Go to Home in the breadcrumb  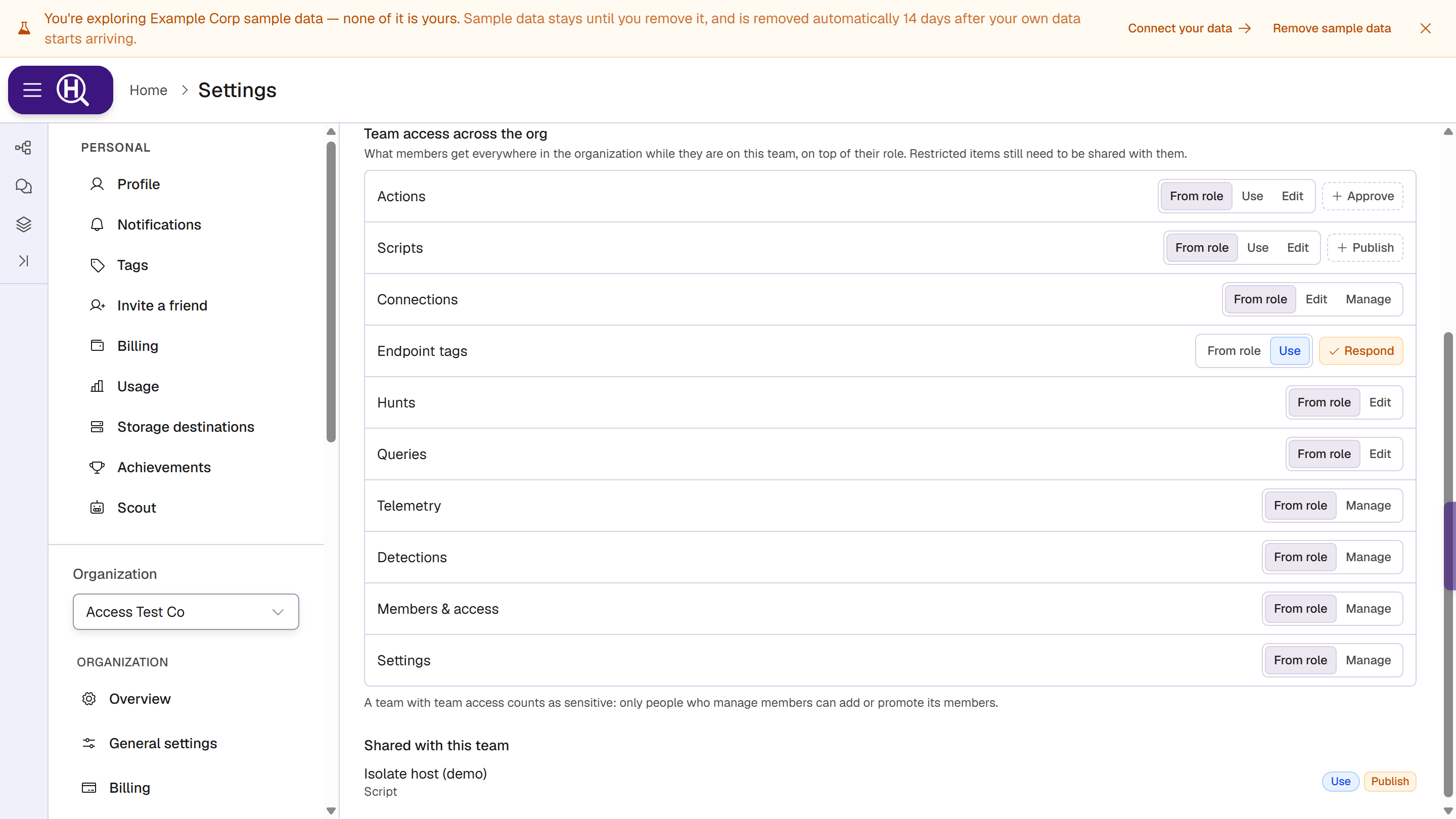pos(148,90)
